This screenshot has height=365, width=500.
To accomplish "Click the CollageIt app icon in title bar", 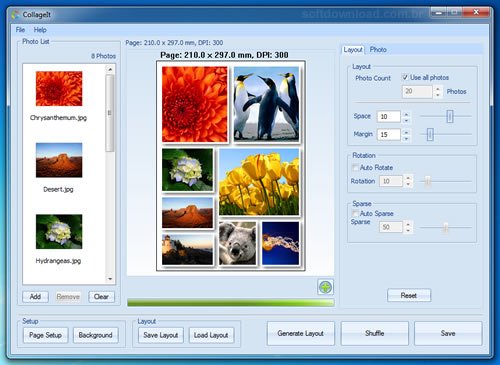I will 16,14.
